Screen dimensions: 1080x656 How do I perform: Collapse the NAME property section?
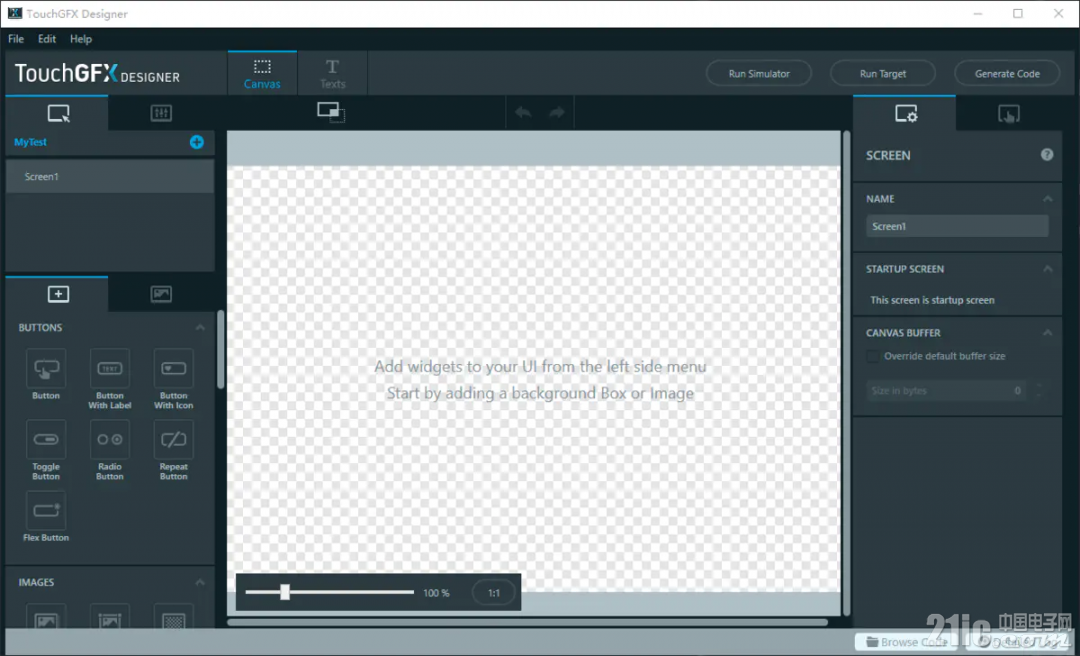[1048, 198]
